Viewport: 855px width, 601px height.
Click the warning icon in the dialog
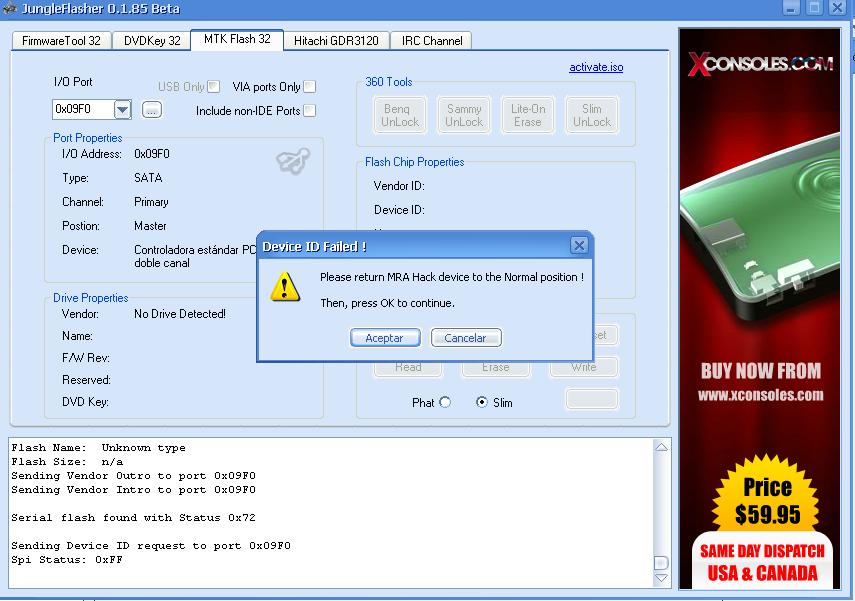(285, 286)
